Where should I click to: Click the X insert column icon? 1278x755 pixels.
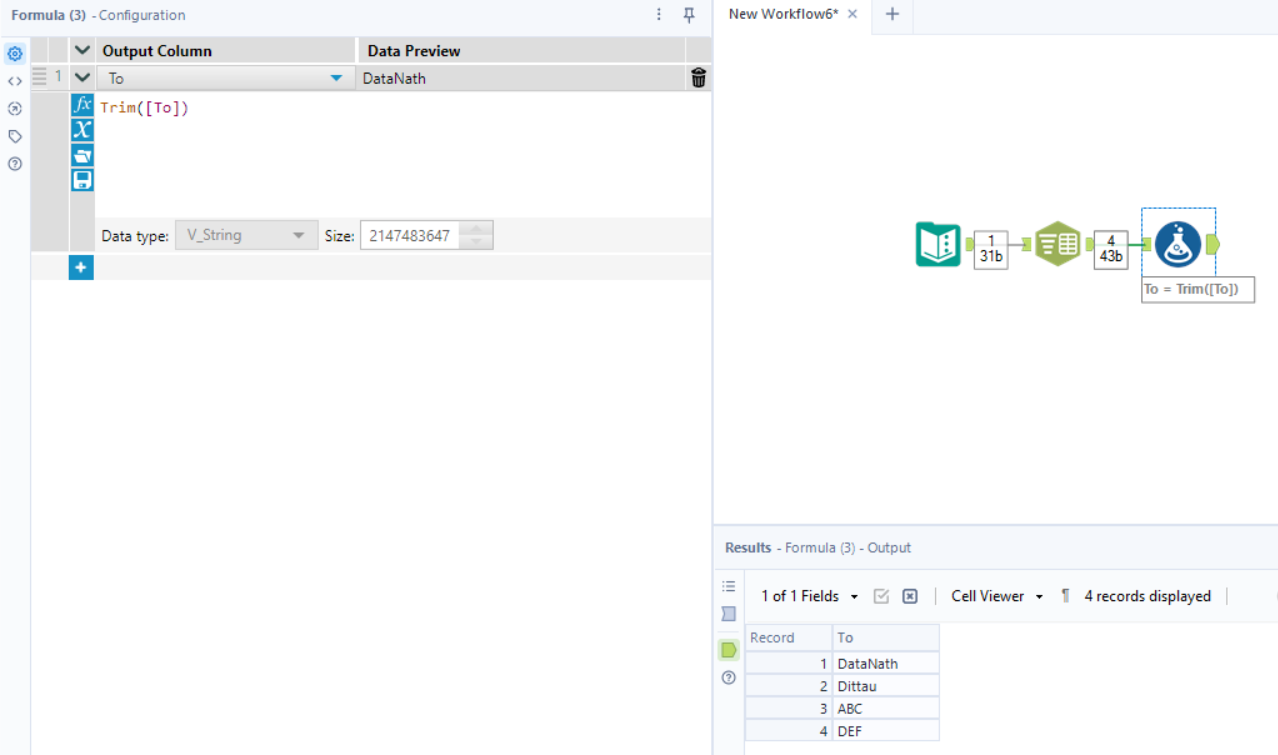coord(81,128)
